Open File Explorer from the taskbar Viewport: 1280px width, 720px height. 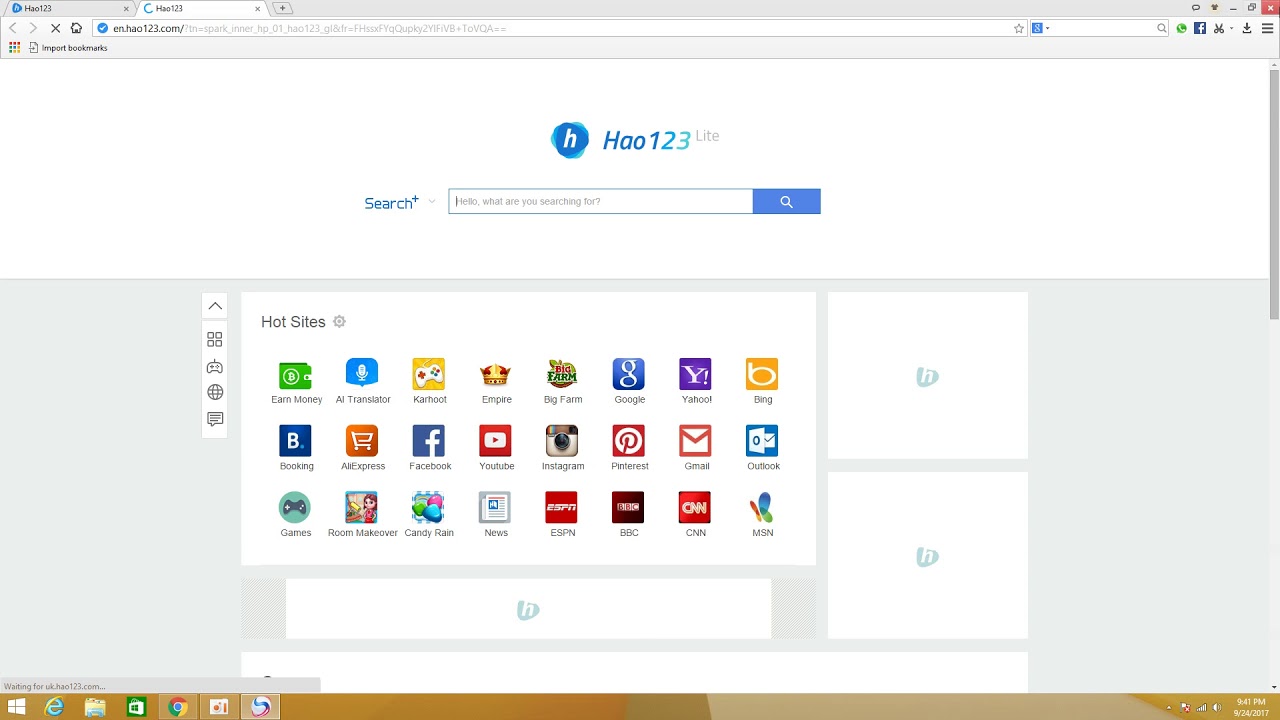[x=95, y=707]
